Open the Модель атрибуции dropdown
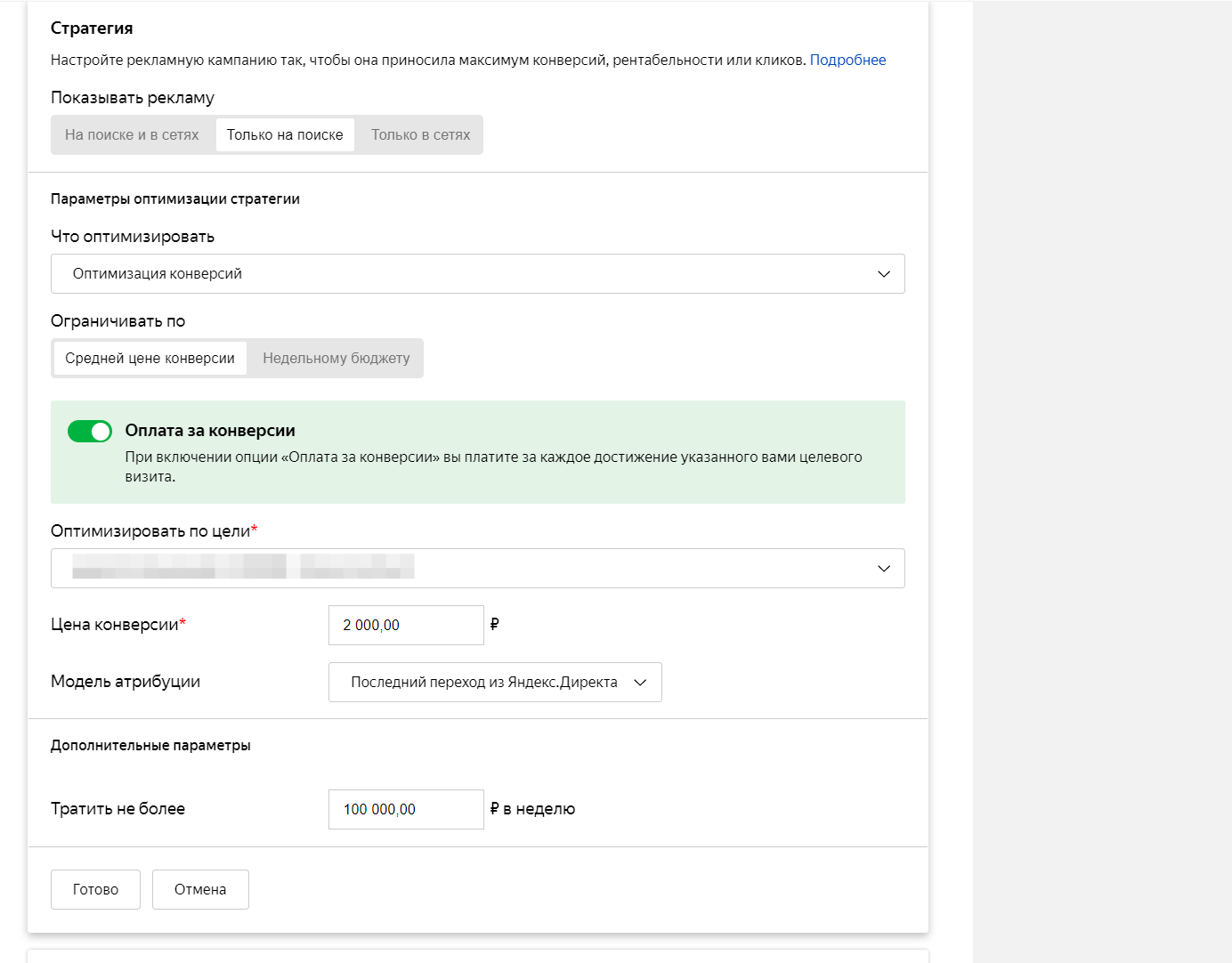 (484, 683)
